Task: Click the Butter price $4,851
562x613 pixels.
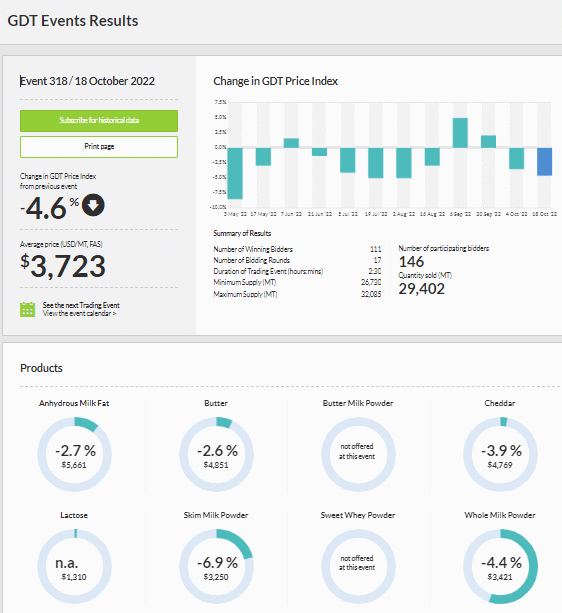Action: [216, 465]
